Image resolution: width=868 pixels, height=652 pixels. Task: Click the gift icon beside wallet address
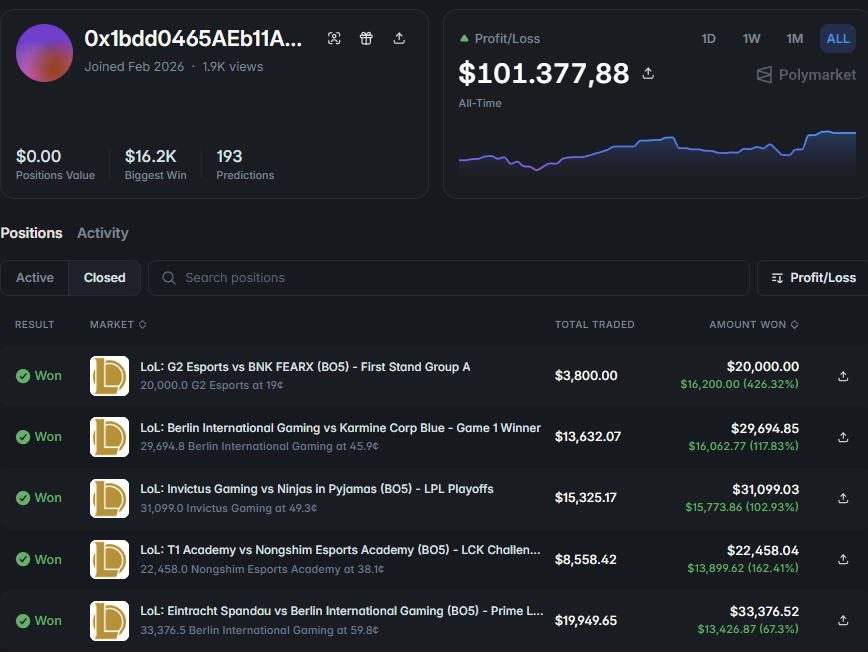click(366, 38)
